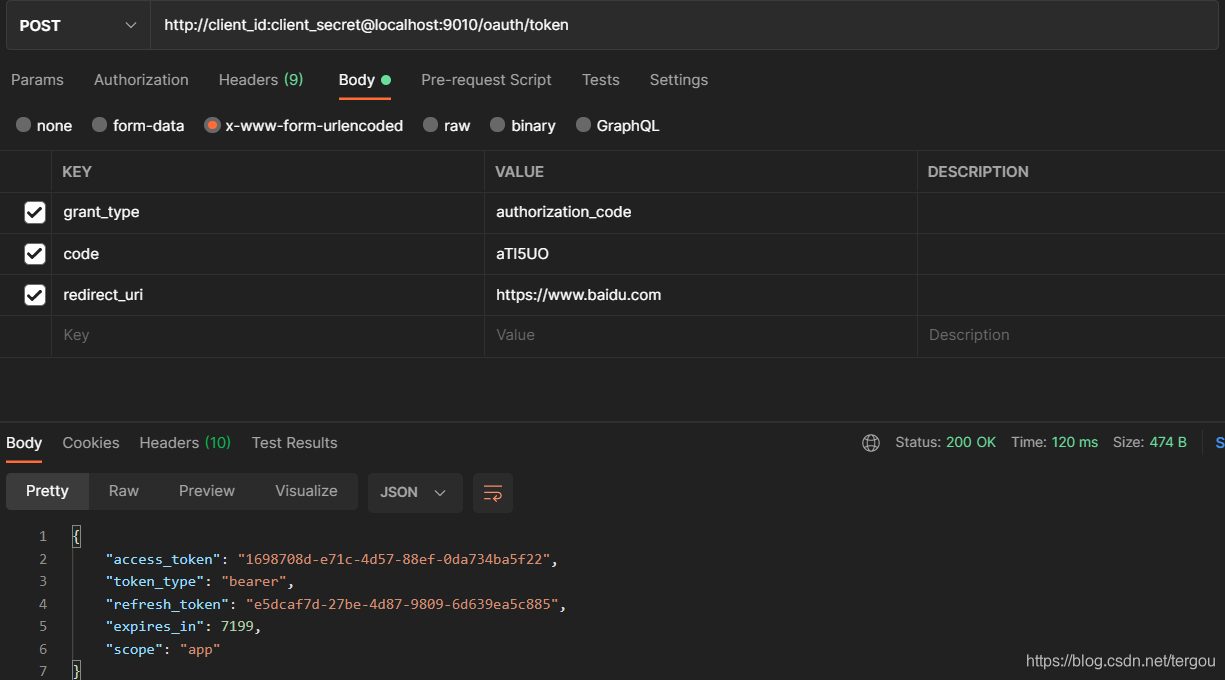Click the redirect_uri key cell

pyautogui.click(x=268, y=295)
